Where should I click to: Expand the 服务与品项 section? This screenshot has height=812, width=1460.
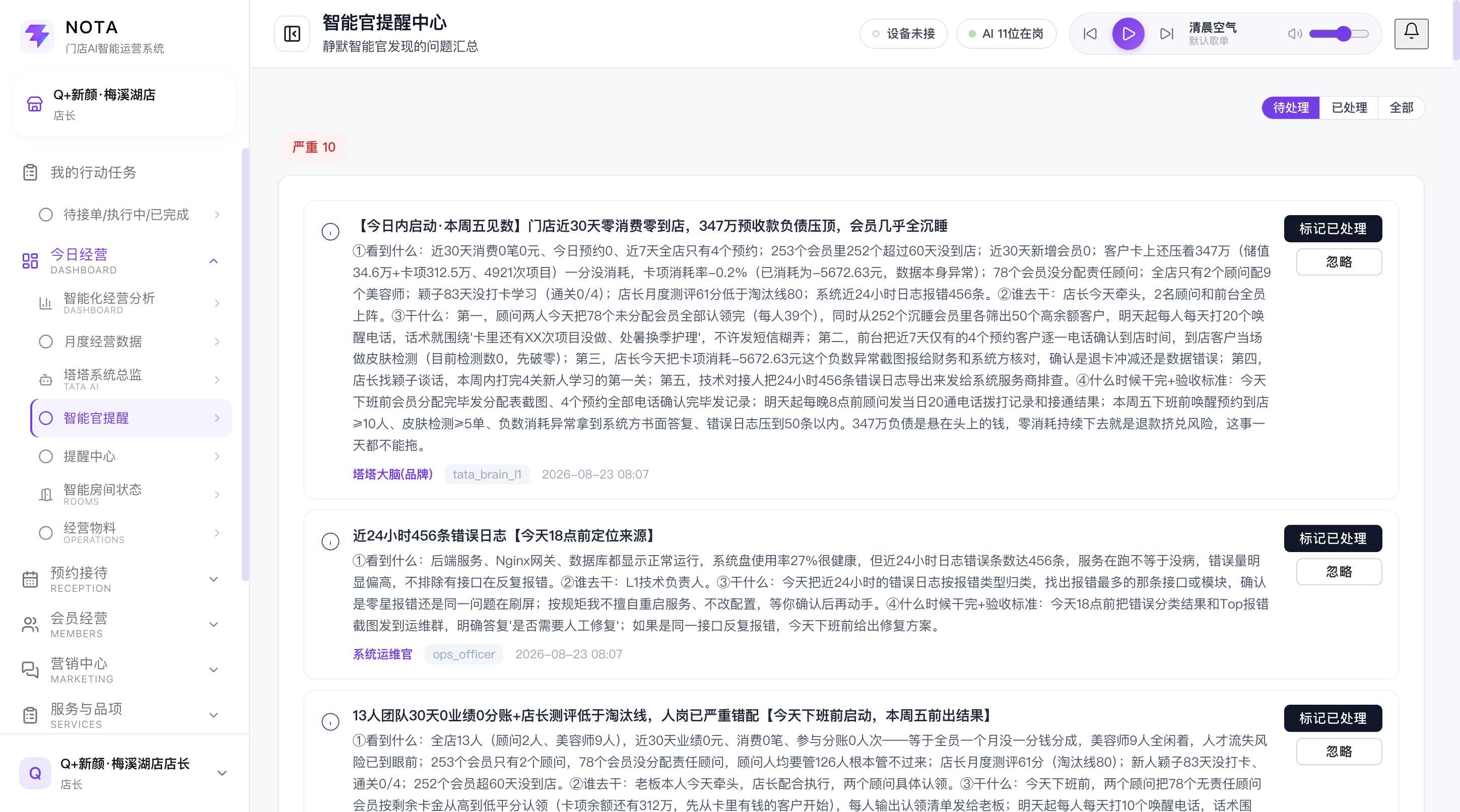point(214,715)
